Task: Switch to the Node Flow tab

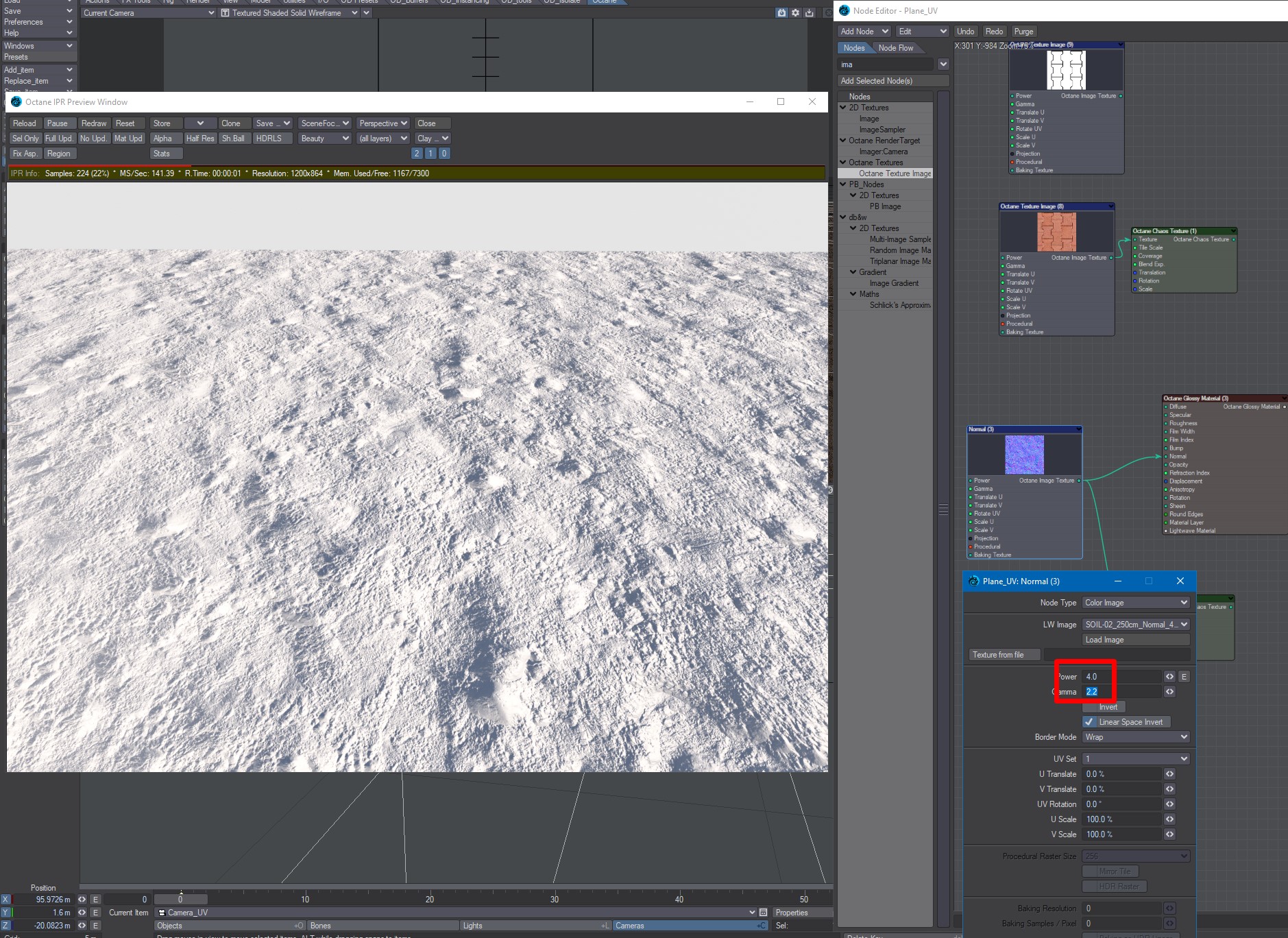Action: point(895,48)
